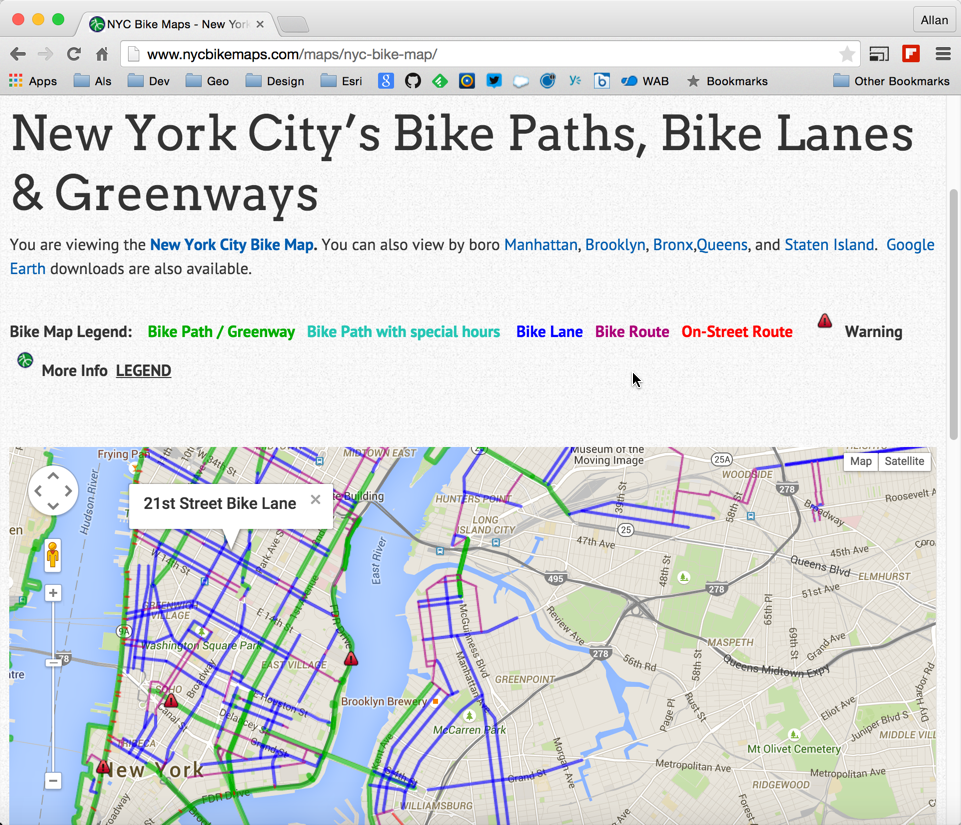The image size is (961, 825).
Task: Bookmark this page with the star icon
Action: (847, 54)
